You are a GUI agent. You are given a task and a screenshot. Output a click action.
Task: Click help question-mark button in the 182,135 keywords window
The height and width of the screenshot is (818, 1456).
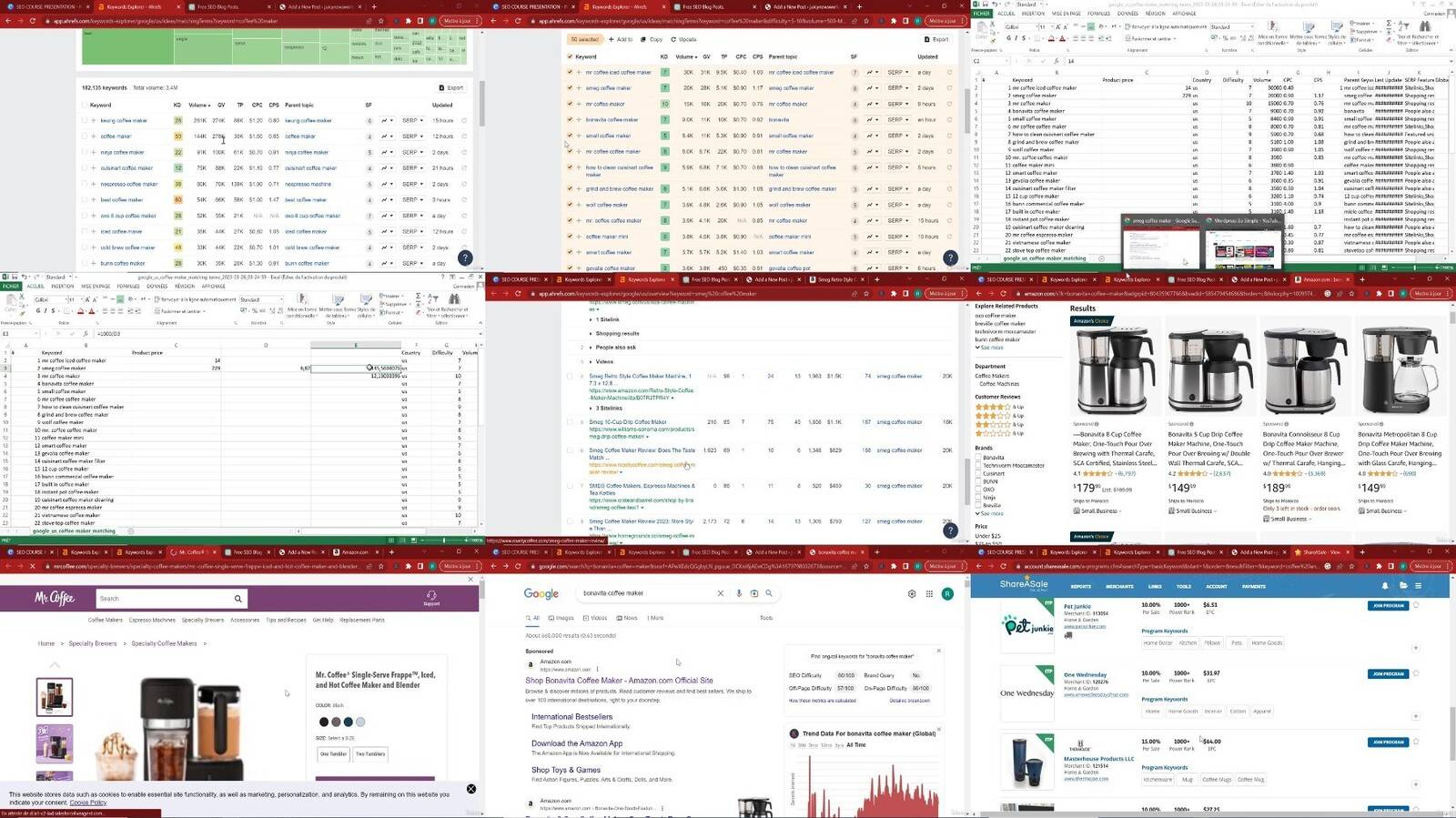[x=465, y=258]
